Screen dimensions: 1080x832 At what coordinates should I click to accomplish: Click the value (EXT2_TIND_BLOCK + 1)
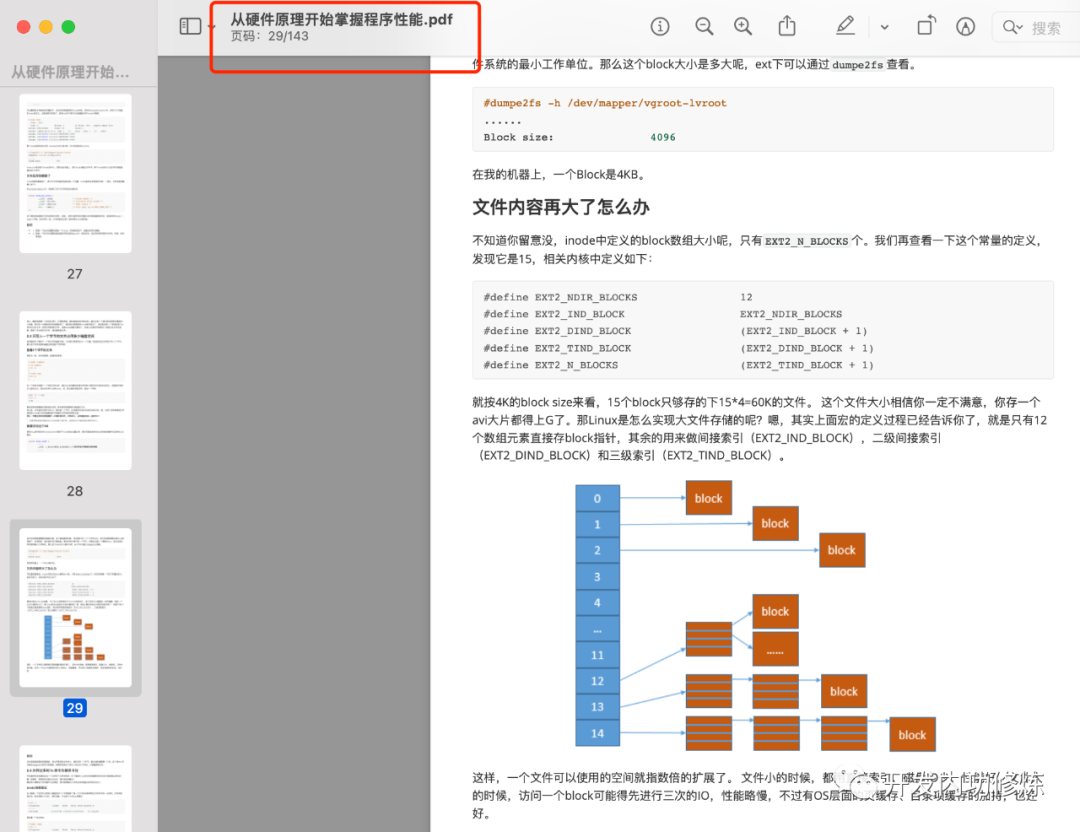pos(807,365)
